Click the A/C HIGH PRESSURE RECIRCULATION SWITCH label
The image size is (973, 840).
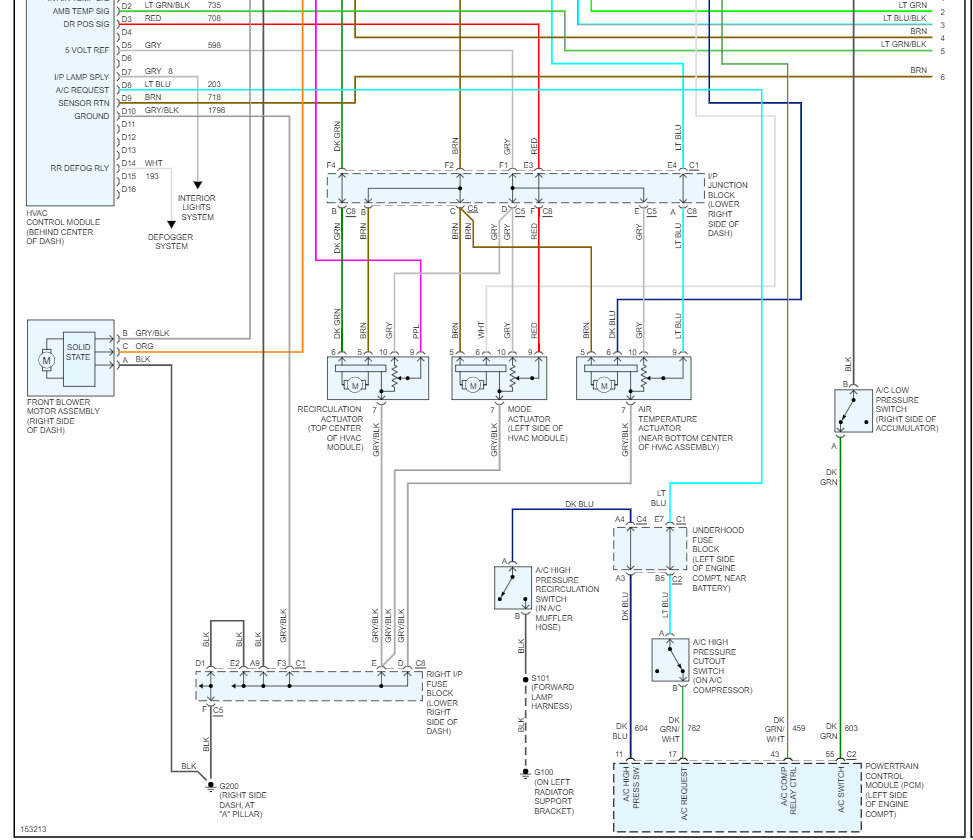(567, 599)
